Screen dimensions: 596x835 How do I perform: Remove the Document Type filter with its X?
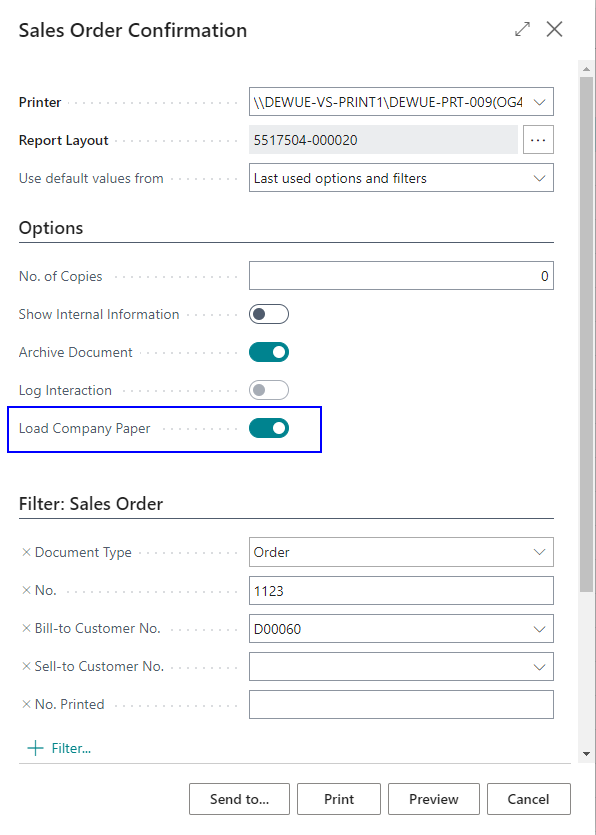click(26, 552)
